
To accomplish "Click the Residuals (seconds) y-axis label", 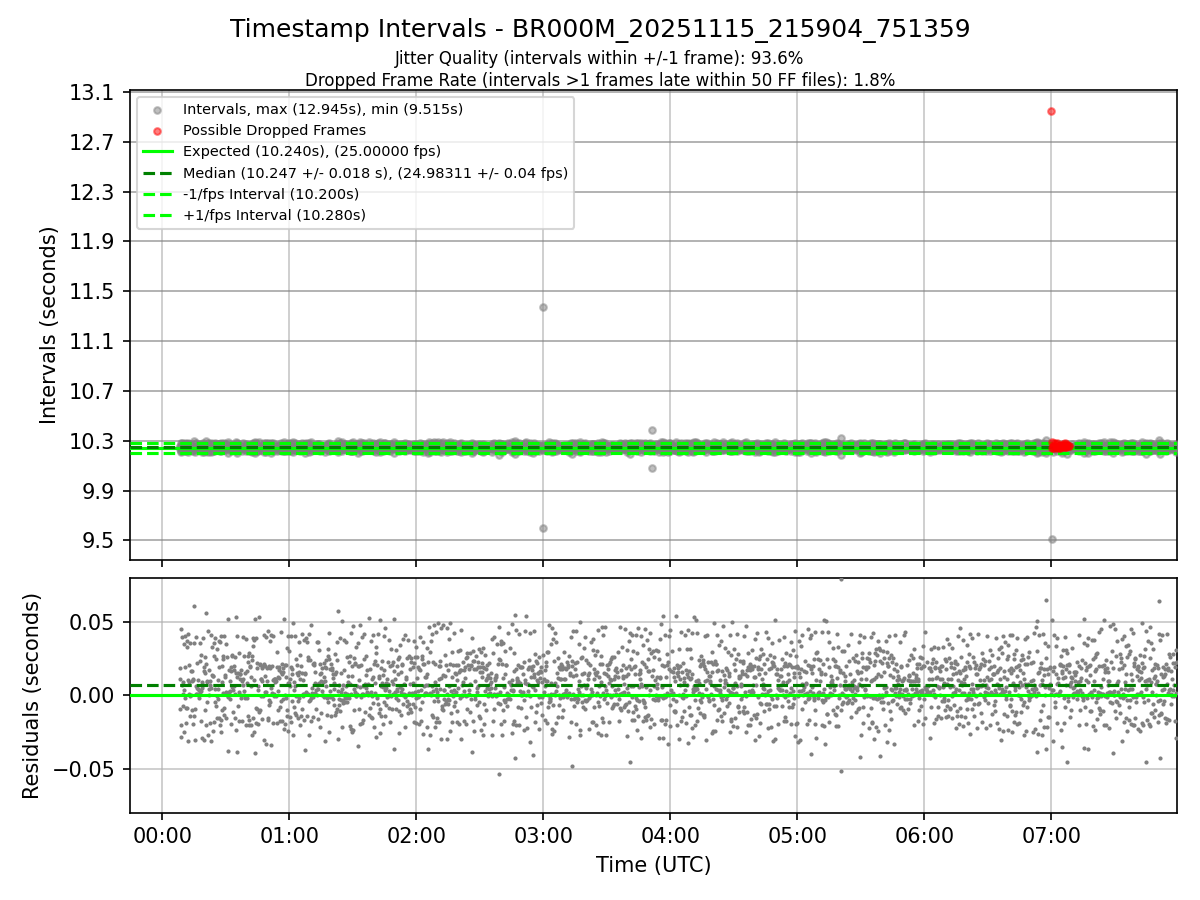I will point(32,695).
